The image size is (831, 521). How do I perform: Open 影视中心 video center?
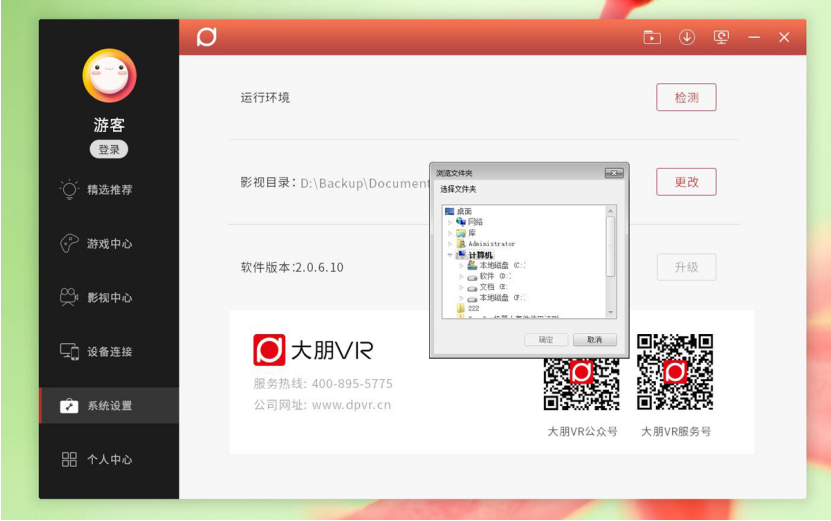coord(109,297)
